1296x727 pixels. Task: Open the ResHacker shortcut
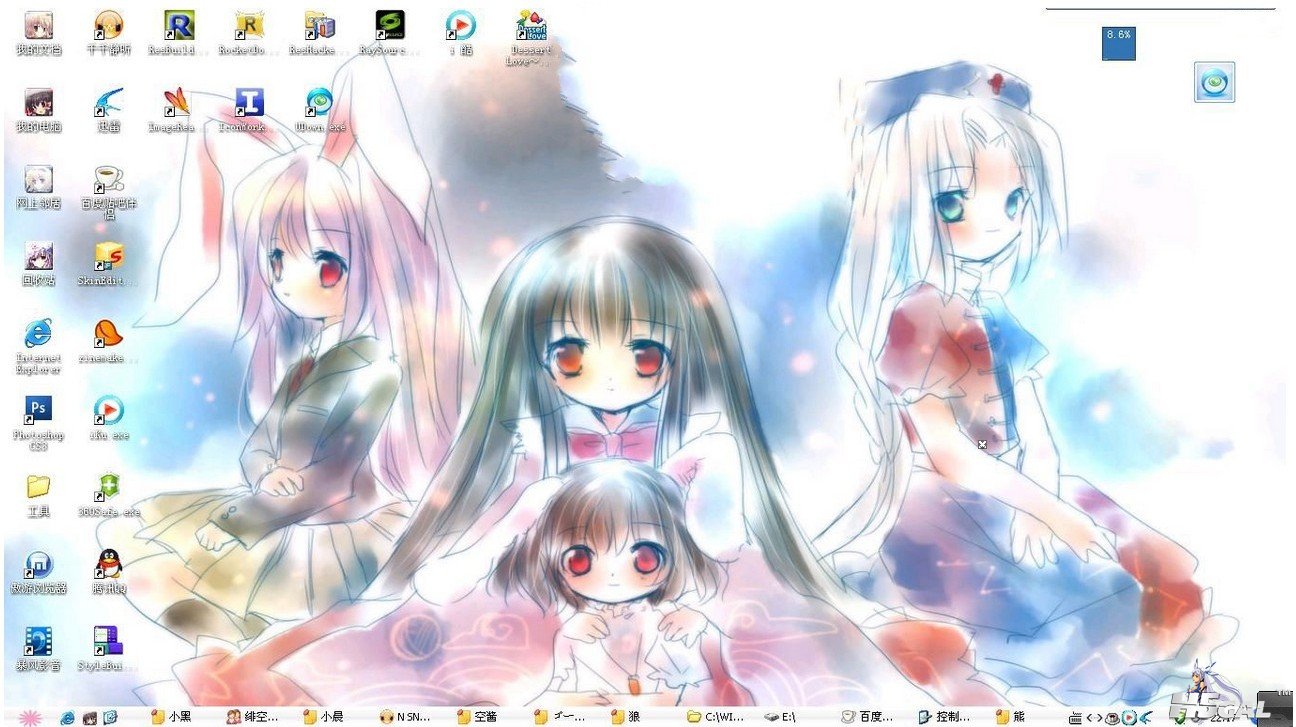click(x=320, y=25)
